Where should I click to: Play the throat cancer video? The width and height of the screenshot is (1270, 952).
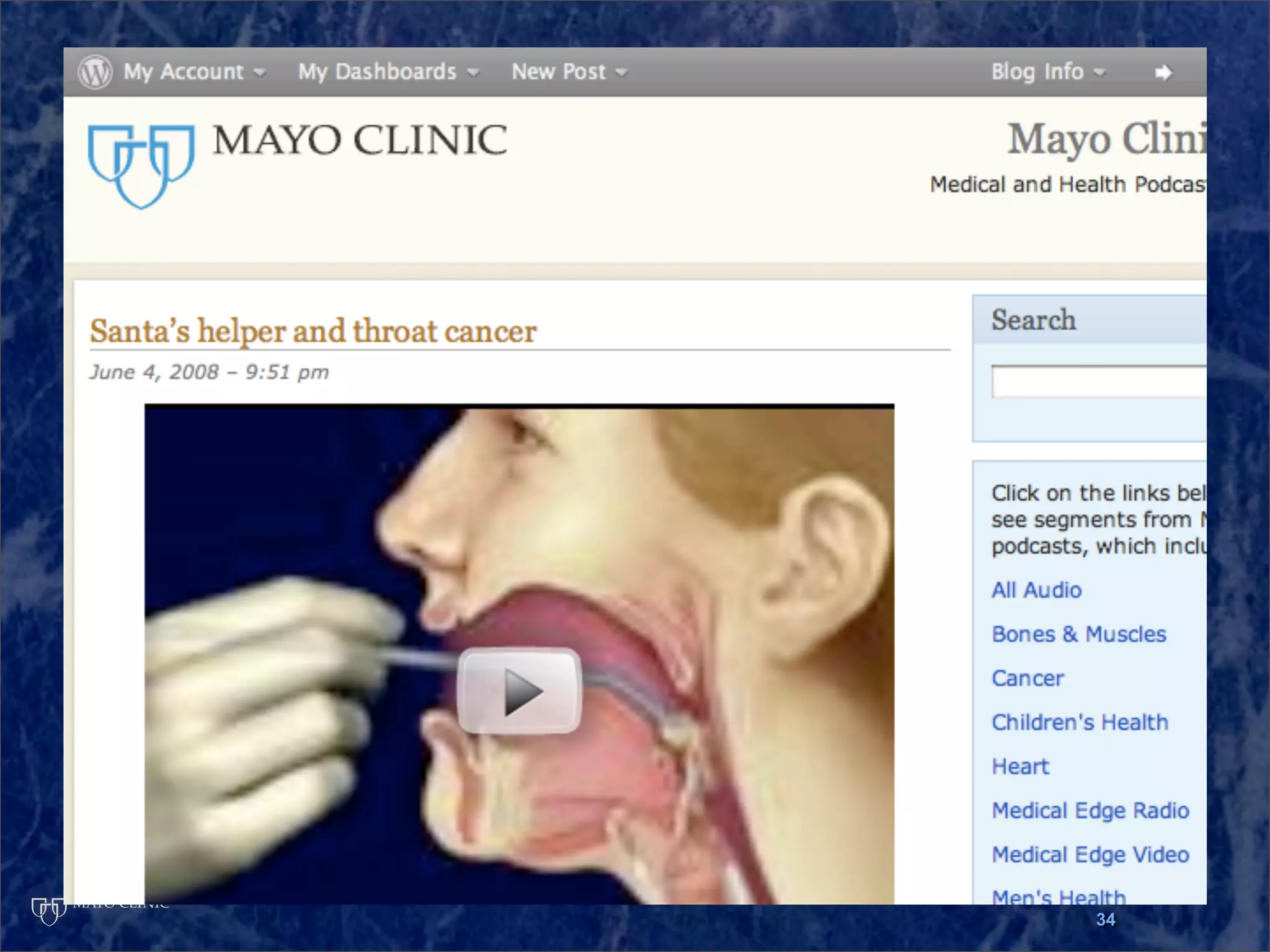519,690
